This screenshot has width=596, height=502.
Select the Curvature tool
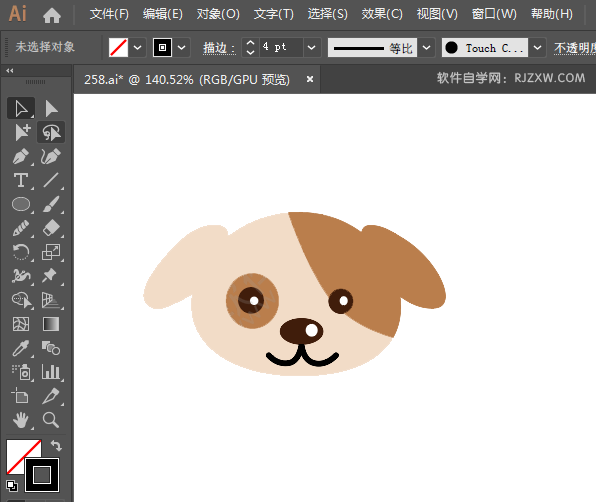coord(51,156)
